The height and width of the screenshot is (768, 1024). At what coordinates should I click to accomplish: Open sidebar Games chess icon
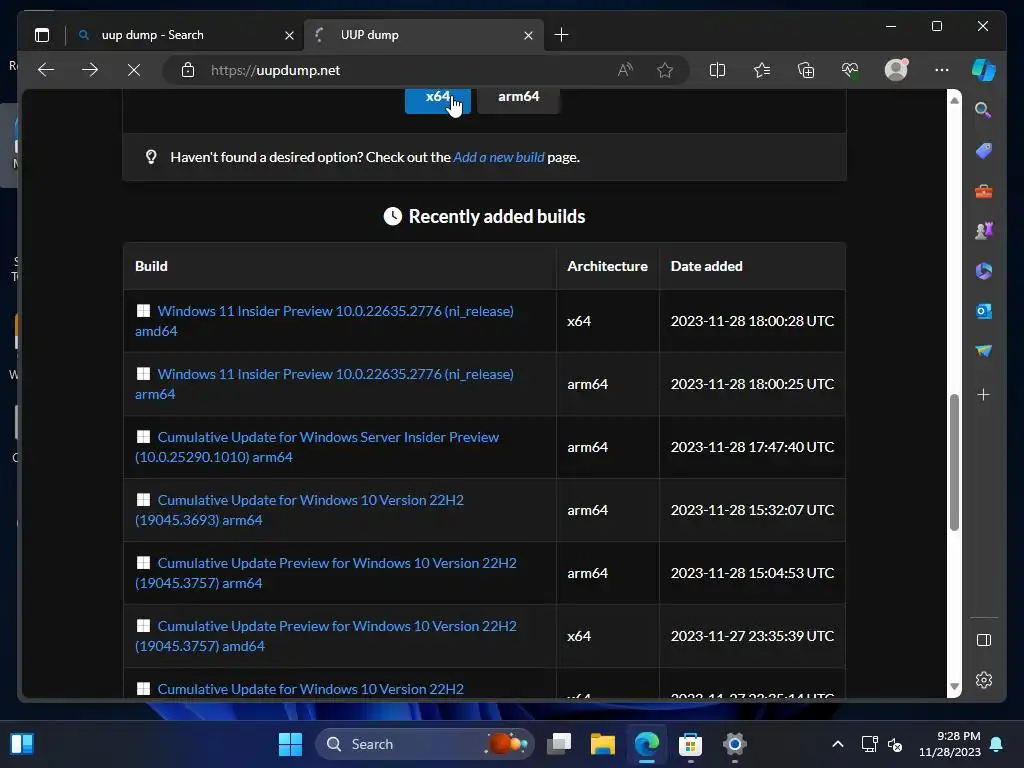984,231
